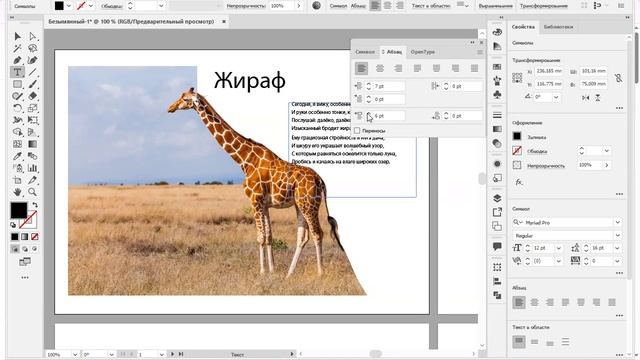The height and width of the screenshot is (360, 640).
Task: Click Обводка link in Properties panel
Action: 537,151
